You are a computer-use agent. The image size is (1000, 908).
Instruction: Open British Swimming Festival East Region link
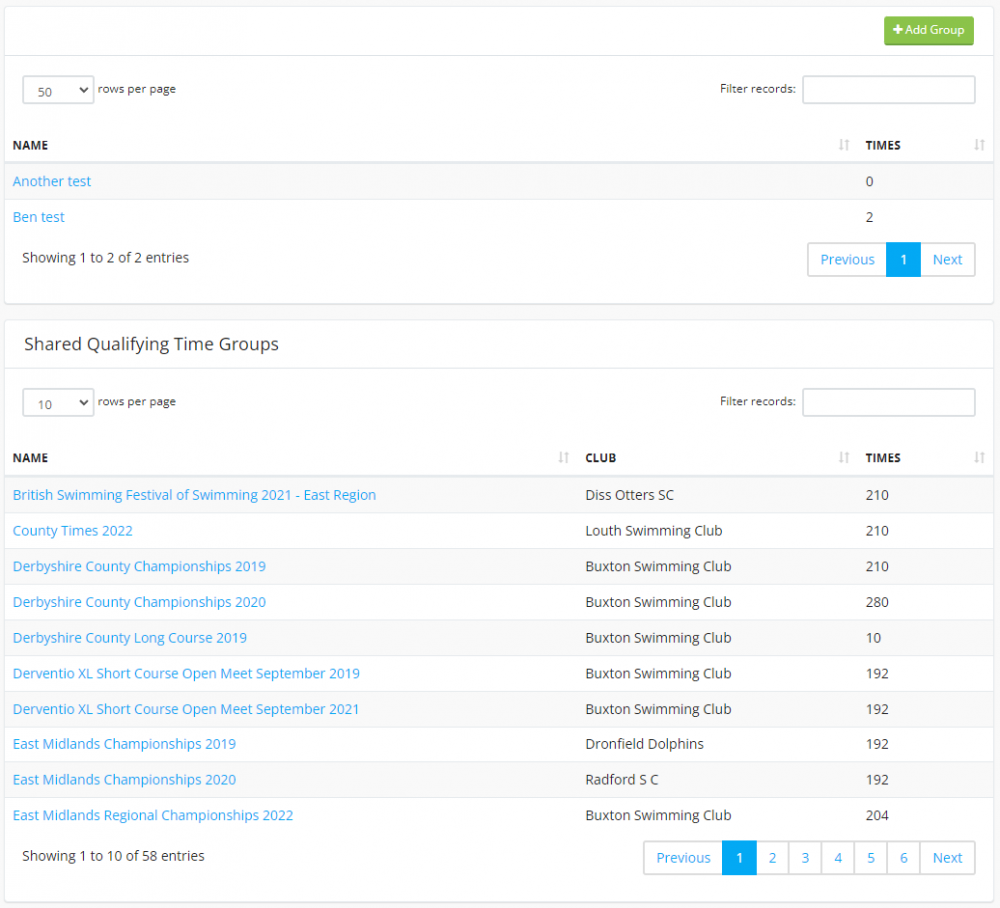point(194,495)
